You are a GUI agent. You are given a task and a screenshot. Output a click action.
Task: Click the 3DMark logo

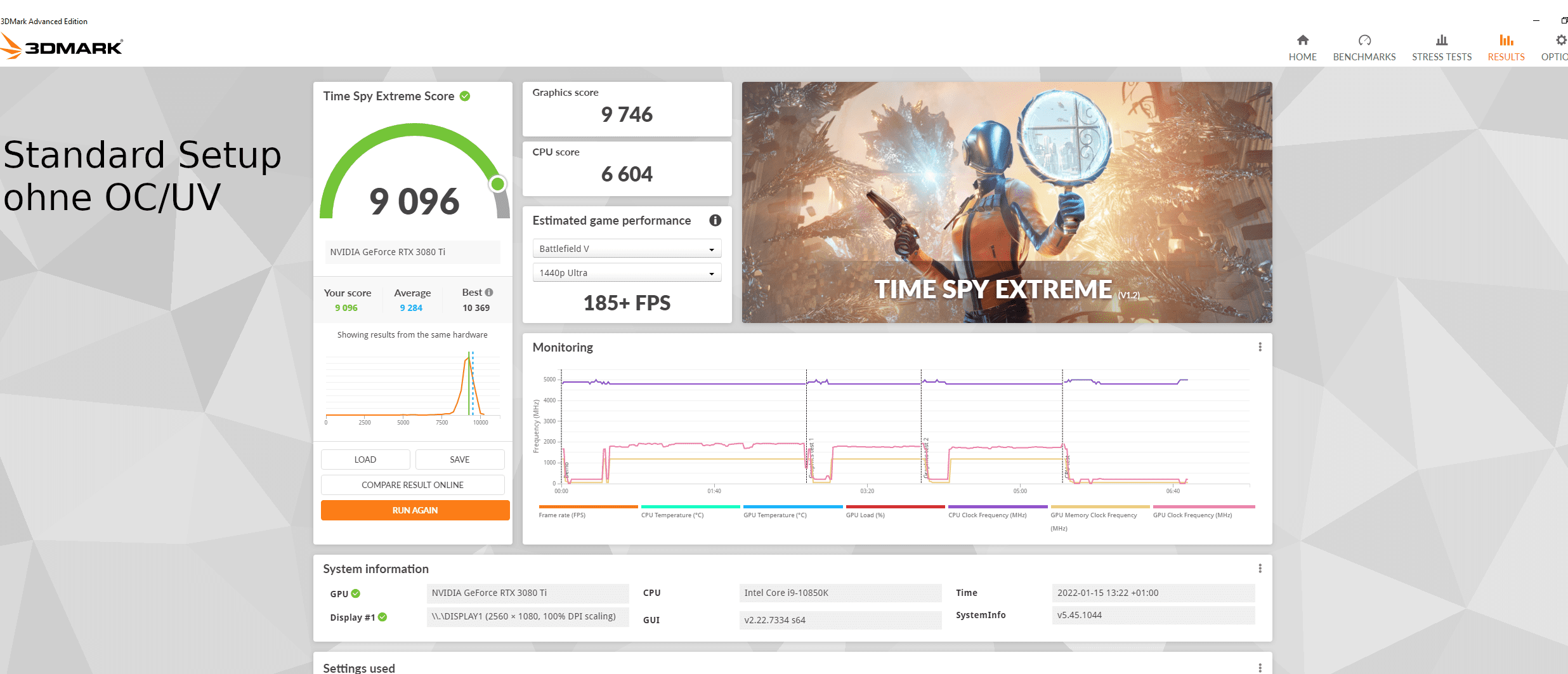point(62,46)
